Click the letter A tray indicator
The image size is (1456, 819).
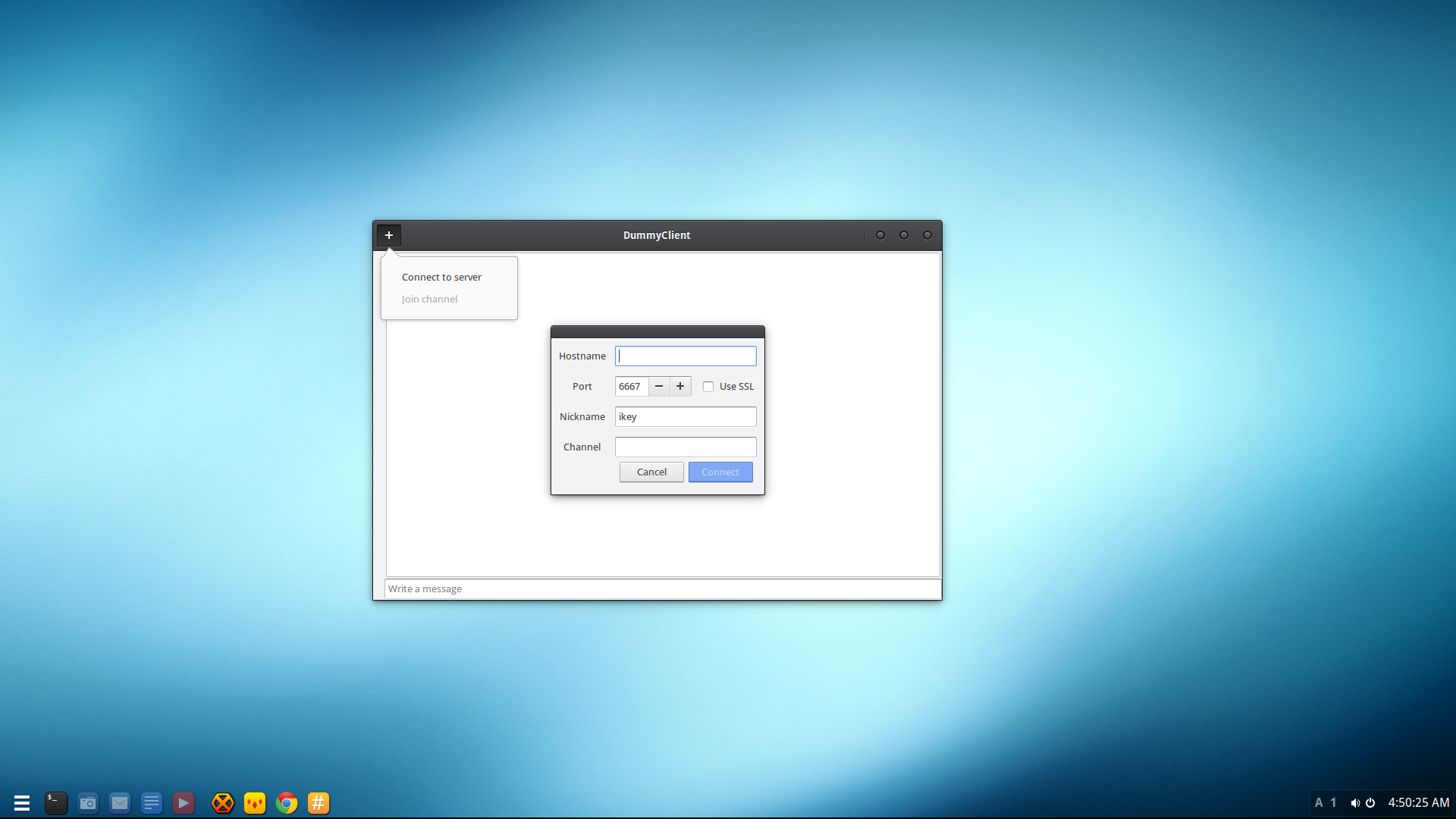tap(1319, 802)
